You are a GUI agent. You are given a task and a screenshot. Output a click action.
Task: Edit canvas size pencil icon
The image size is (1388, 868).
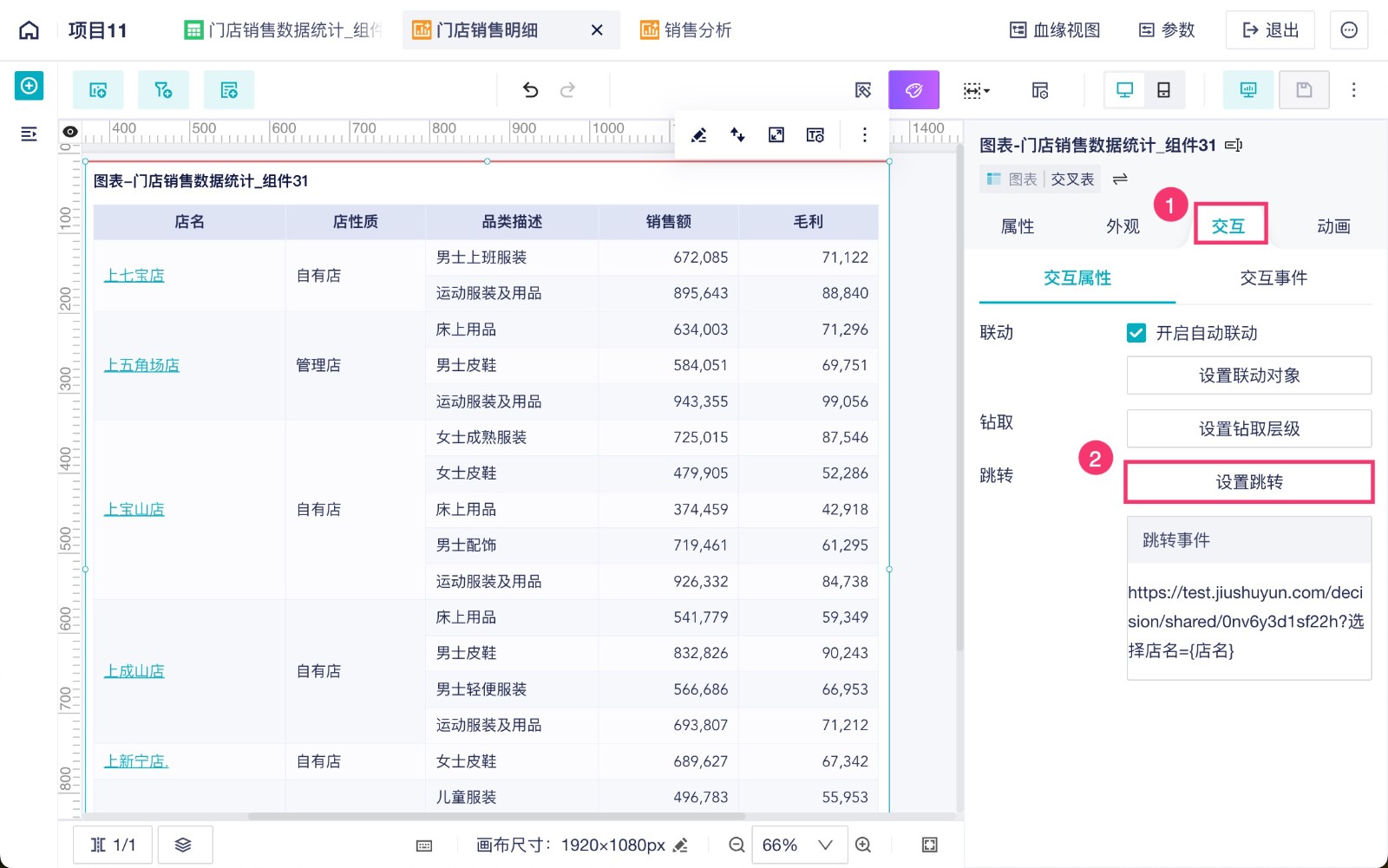(x=680, y=845)
